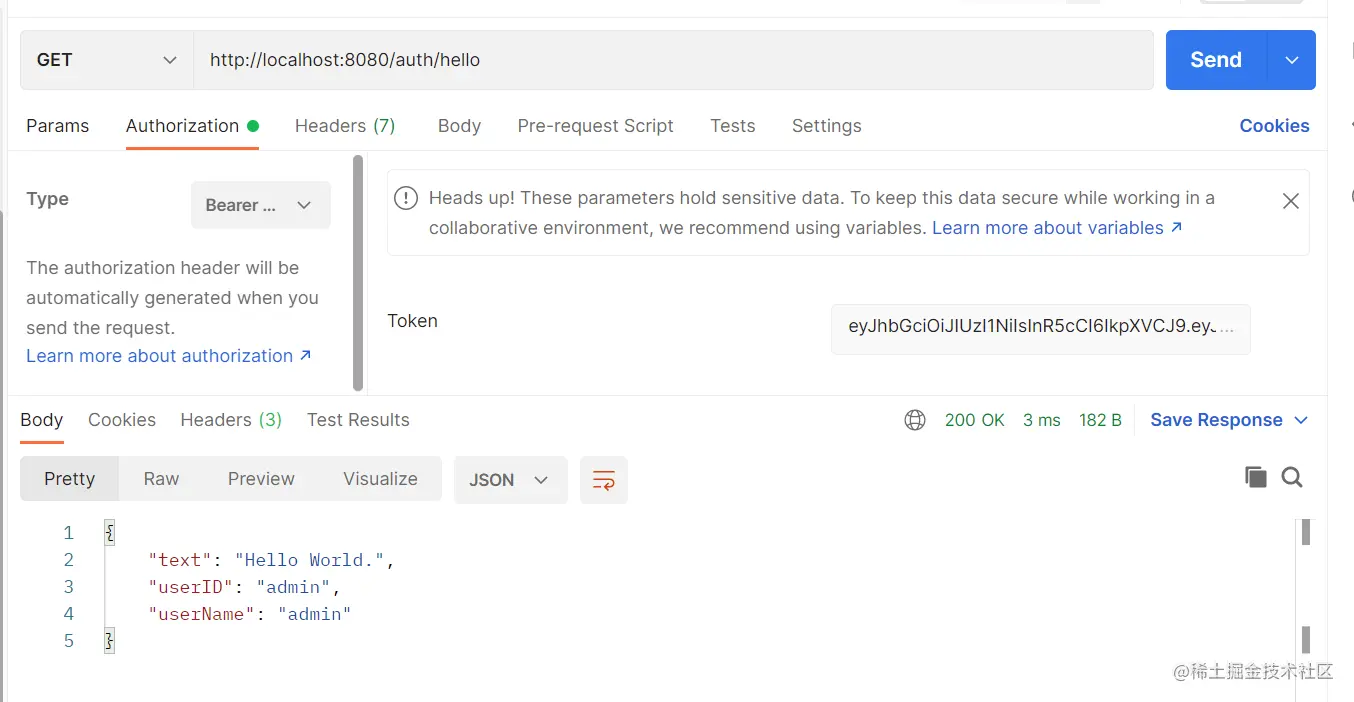The height and width of the screenshot is (702, 1354).
Task: Open the request Cookies link
Action: (x=1274, y=126)
